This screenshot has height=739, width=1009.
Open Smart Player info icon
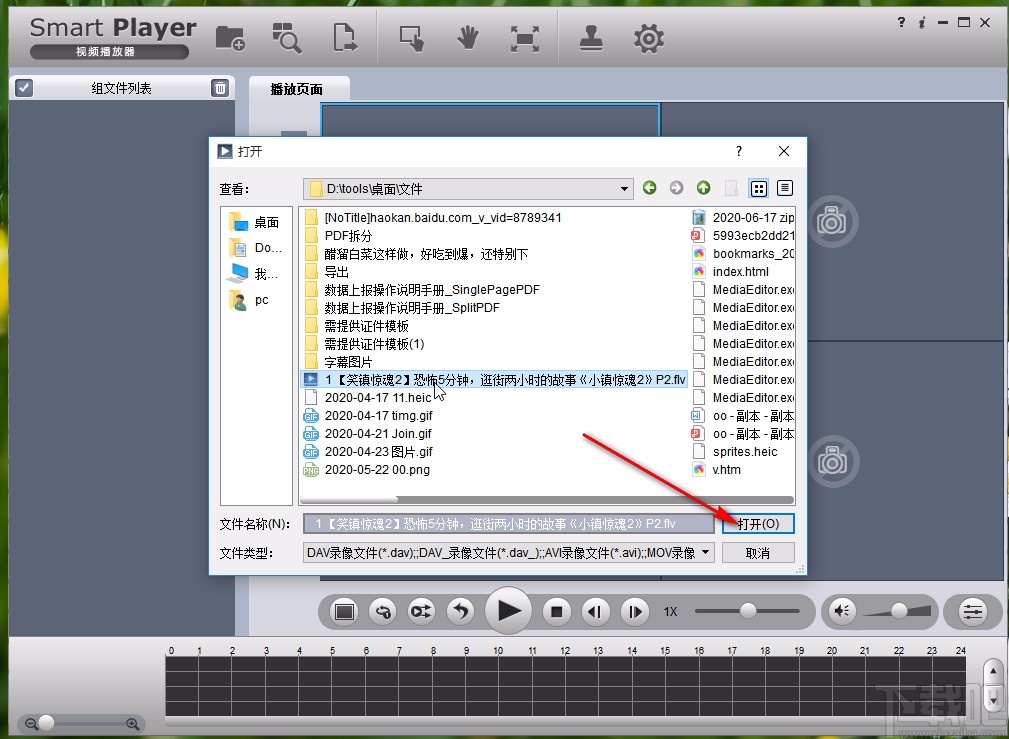coord(921,23)
